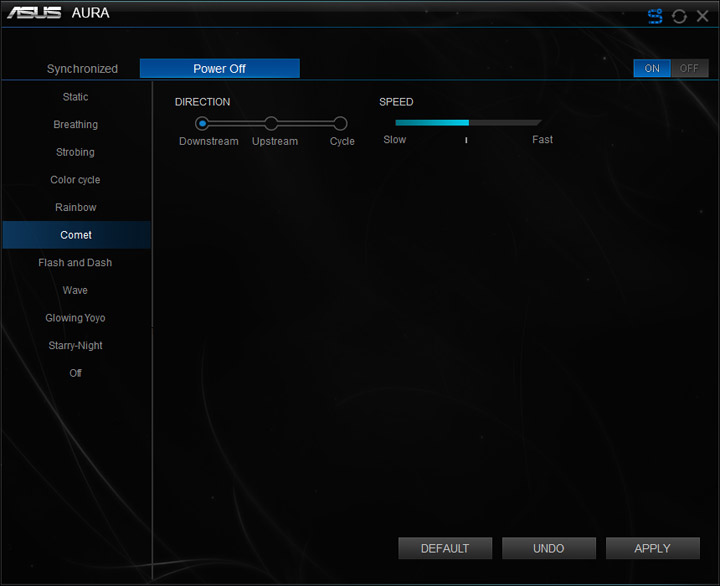Click the Downstream label text
Screen dimensions: 720x586
point(209,141)
